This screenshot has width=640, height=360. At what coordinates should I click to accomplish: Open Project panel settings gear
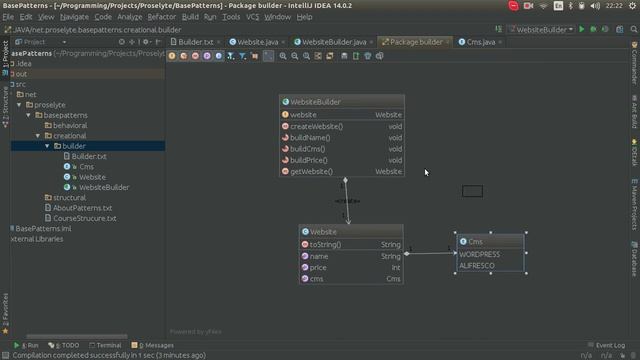[x=146, y=42]
